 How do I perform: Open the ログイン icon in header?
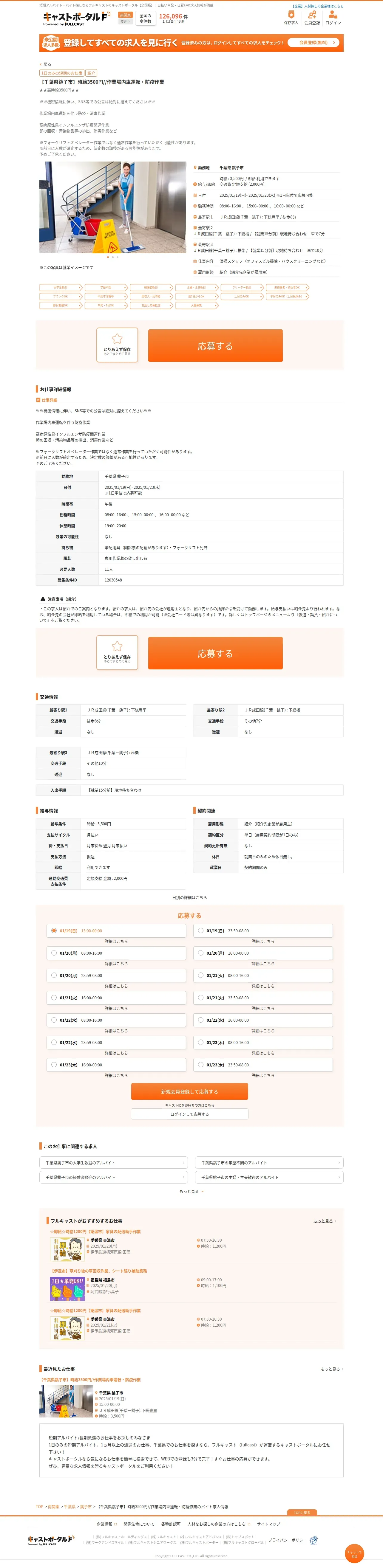pyautogui.click(x=333, y=17)
